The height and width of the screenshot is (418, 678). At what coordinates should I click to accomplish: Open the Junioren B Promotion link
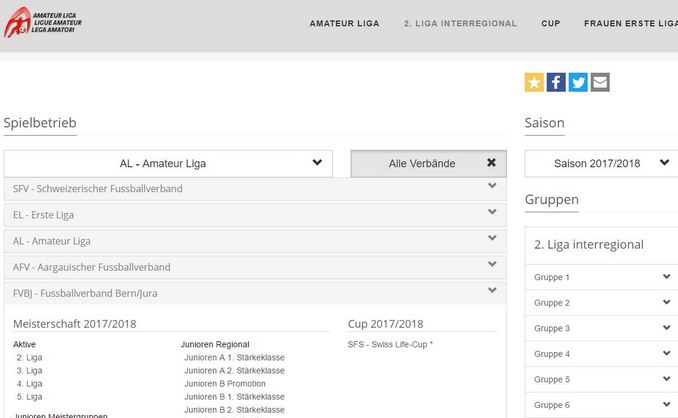point(225,384)
